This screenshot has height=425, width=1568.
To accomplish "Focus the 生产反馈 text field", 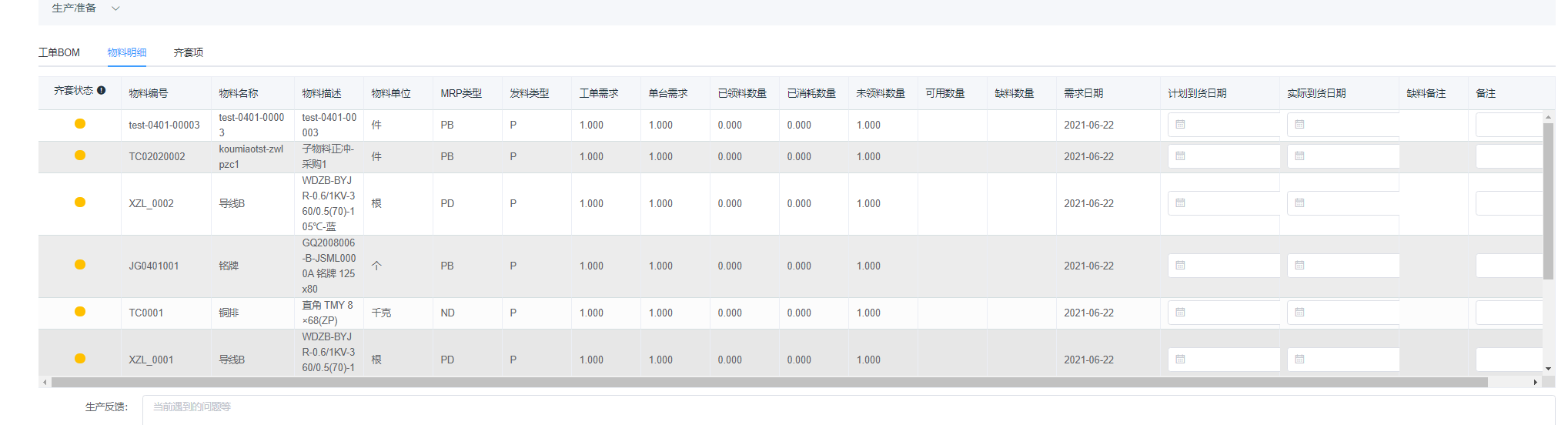I will point(847,408).
